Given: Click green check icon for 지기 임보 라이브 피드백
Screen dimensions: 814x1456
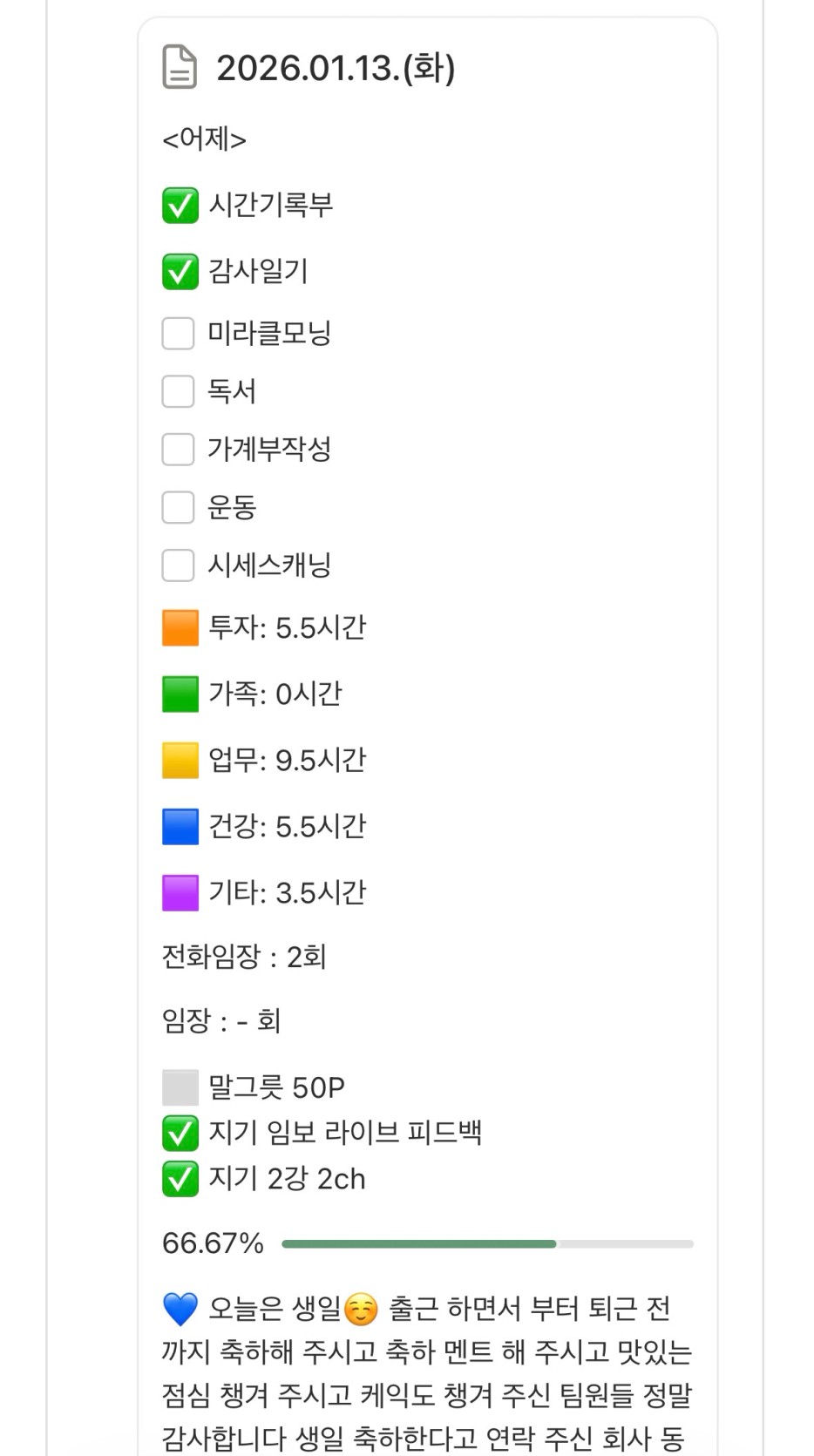Looking at the screenshot, I should pos(180,1134).
